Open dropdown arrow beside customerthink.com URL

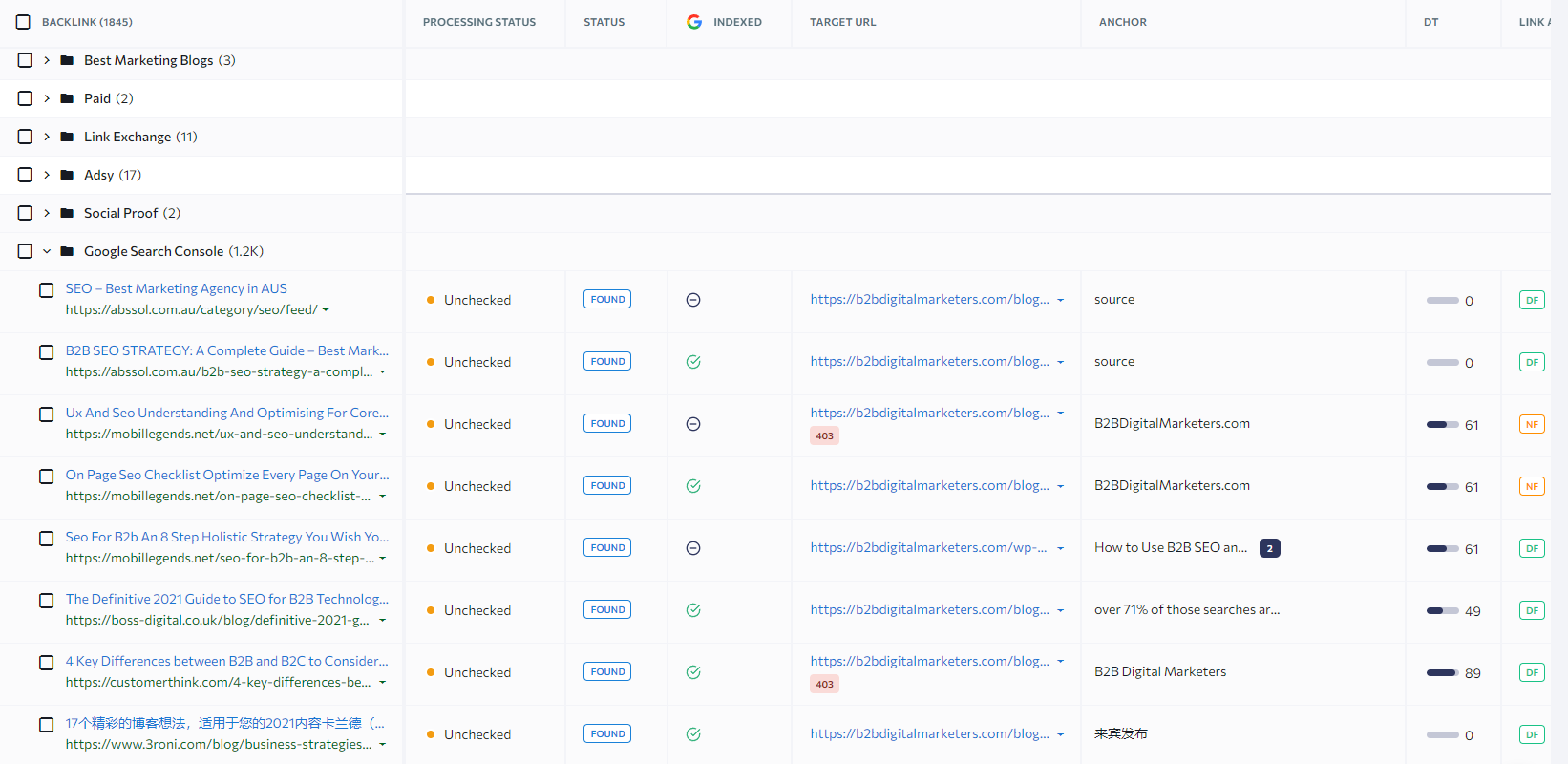point(383,683)
